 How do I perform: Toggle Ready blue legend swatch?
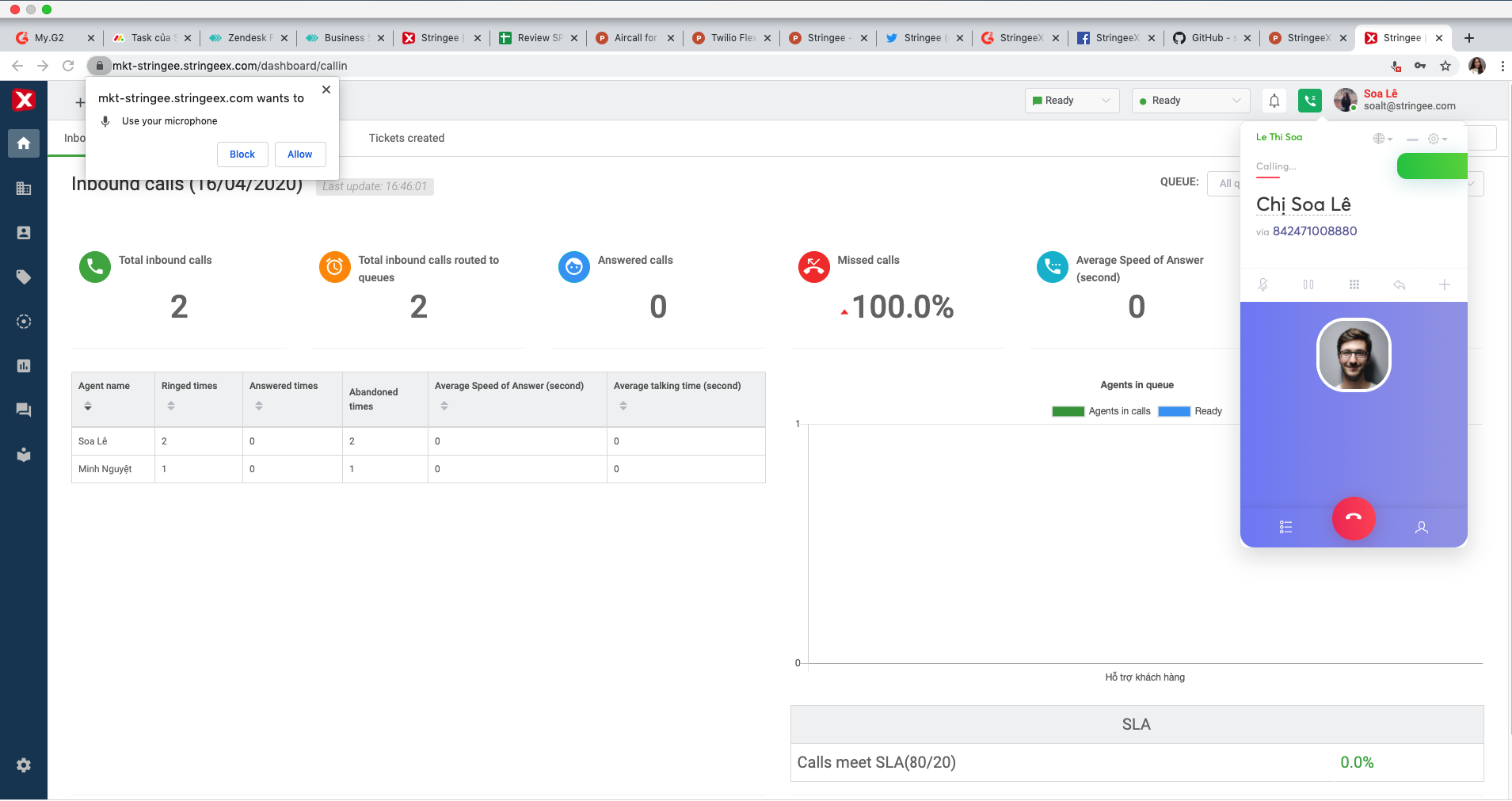pos(1174,411)
